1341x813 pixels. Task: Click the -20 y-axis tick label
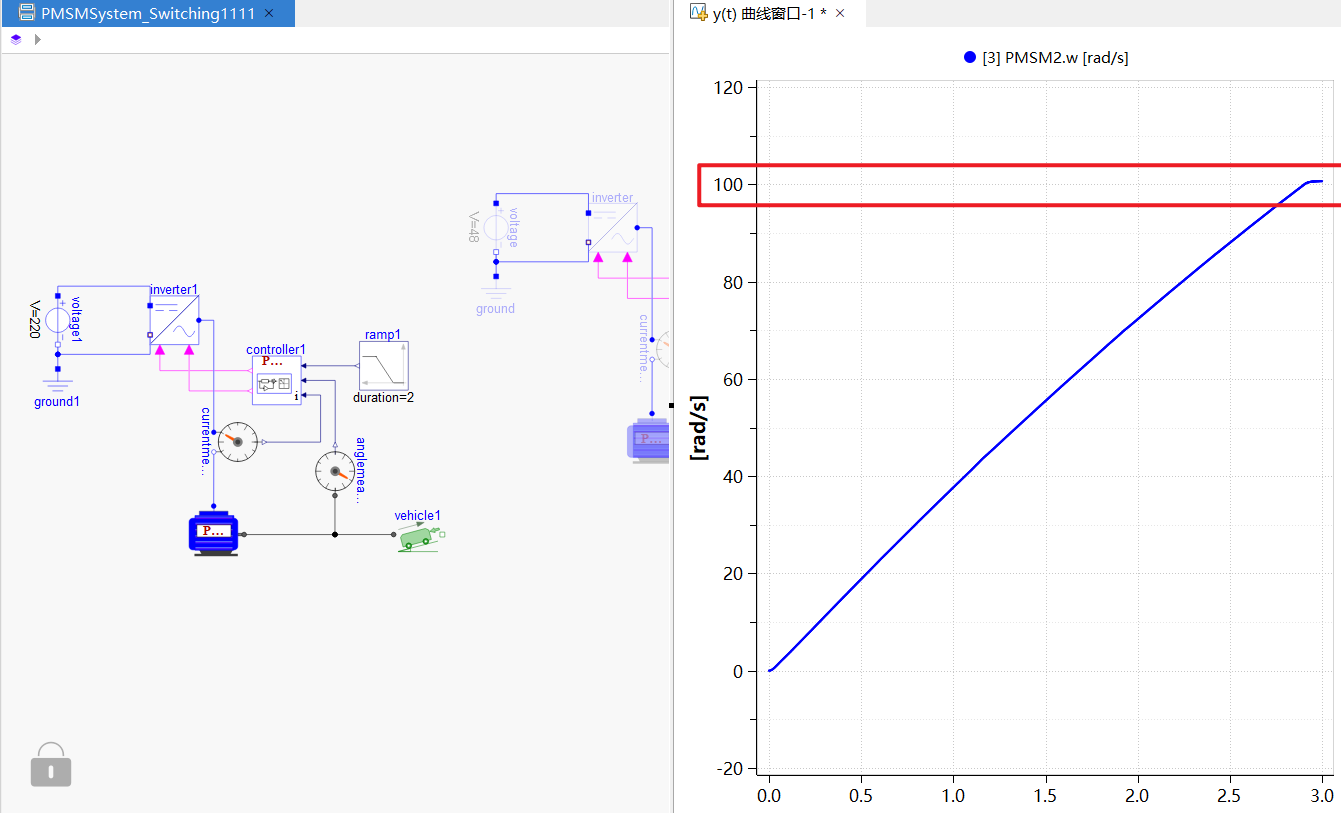pos(729,768)
